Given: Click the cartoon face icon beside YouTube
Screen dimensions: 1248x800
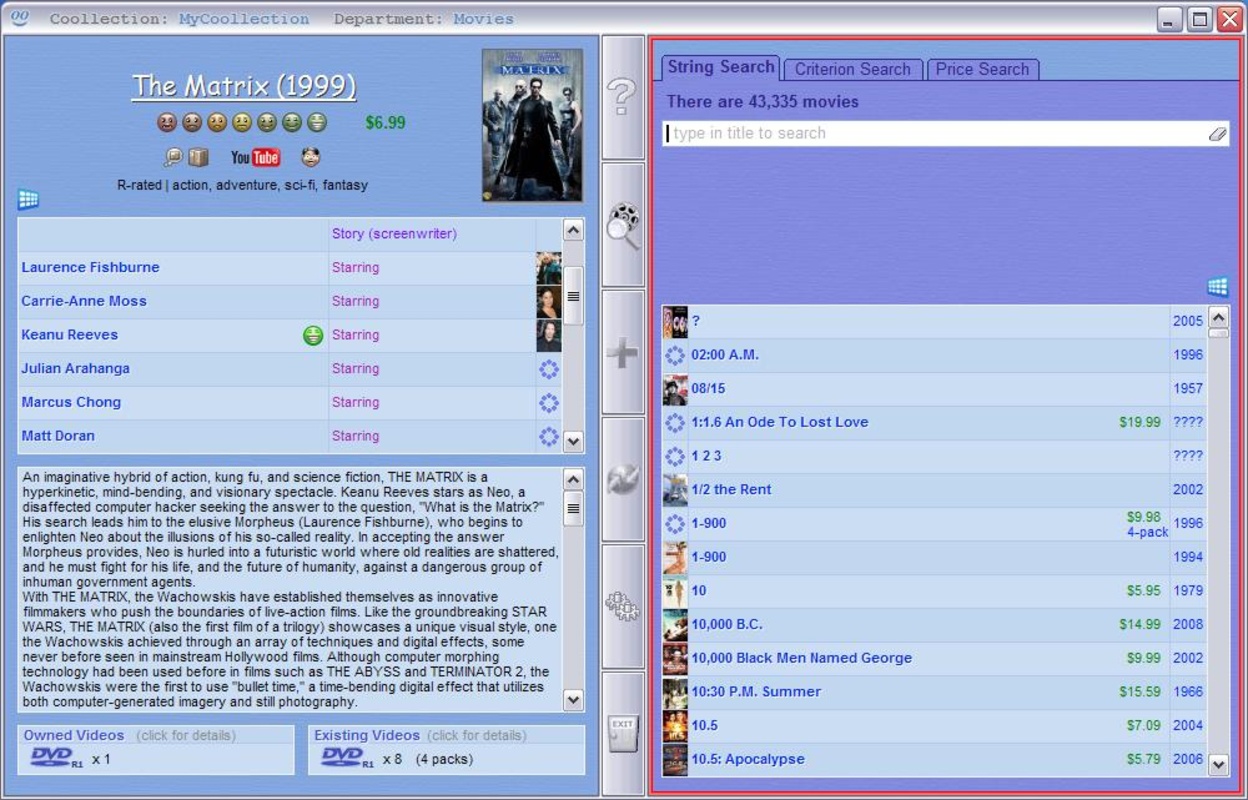Looking at the screenshot, I should (311, 157).
